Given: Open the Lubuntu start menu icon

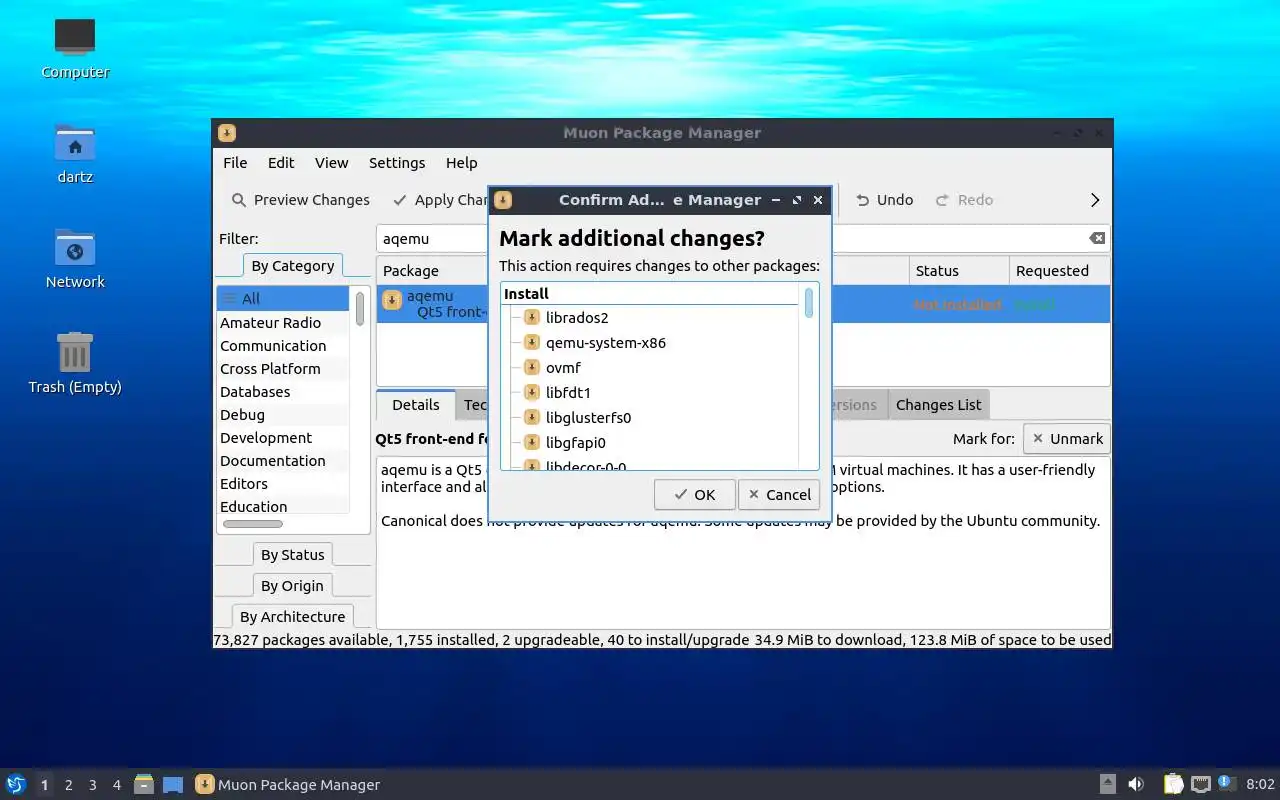Looking at the screenshot, I should (16, 784).
